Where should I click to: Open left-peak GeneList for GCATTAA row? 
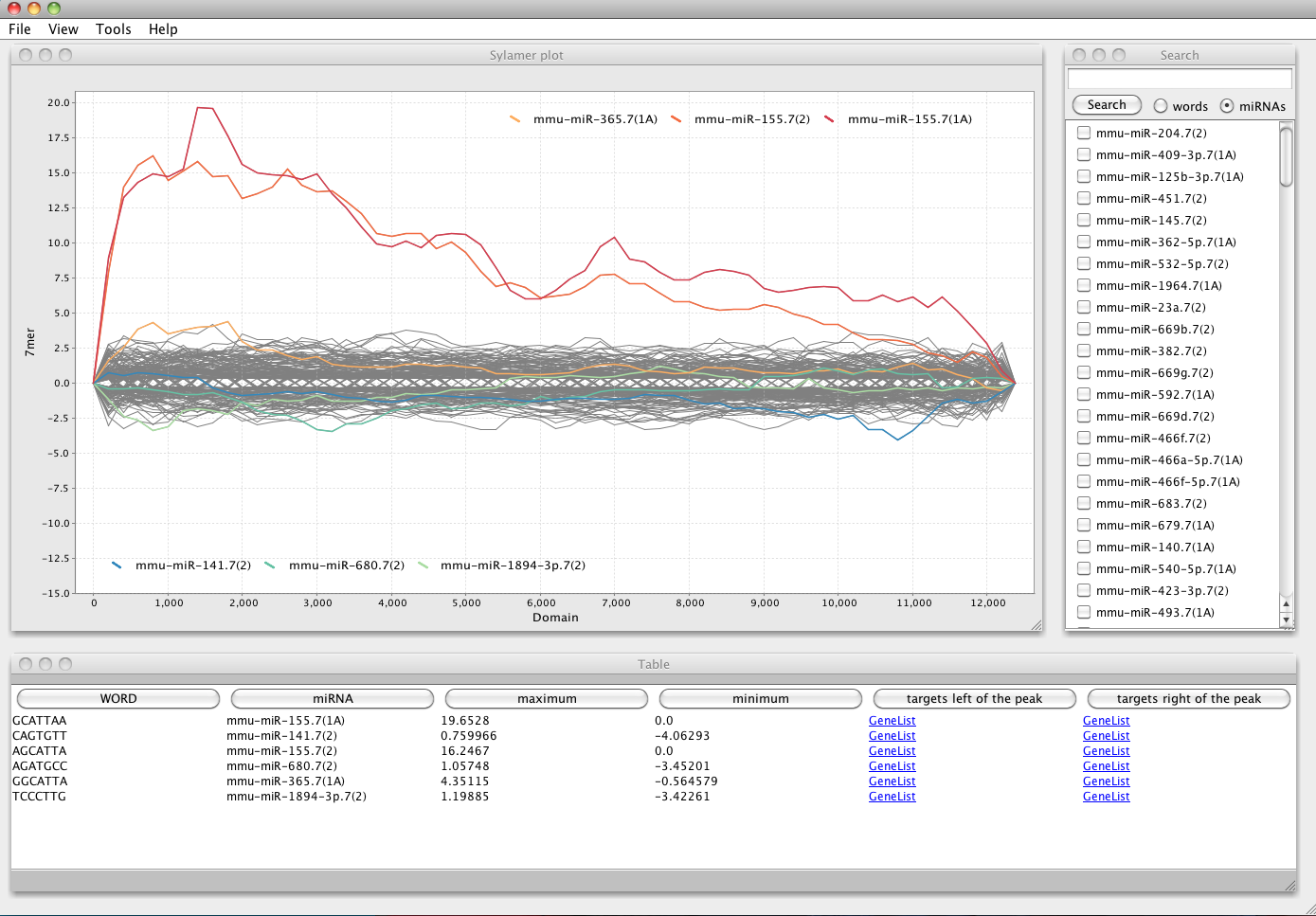[892, 721]
